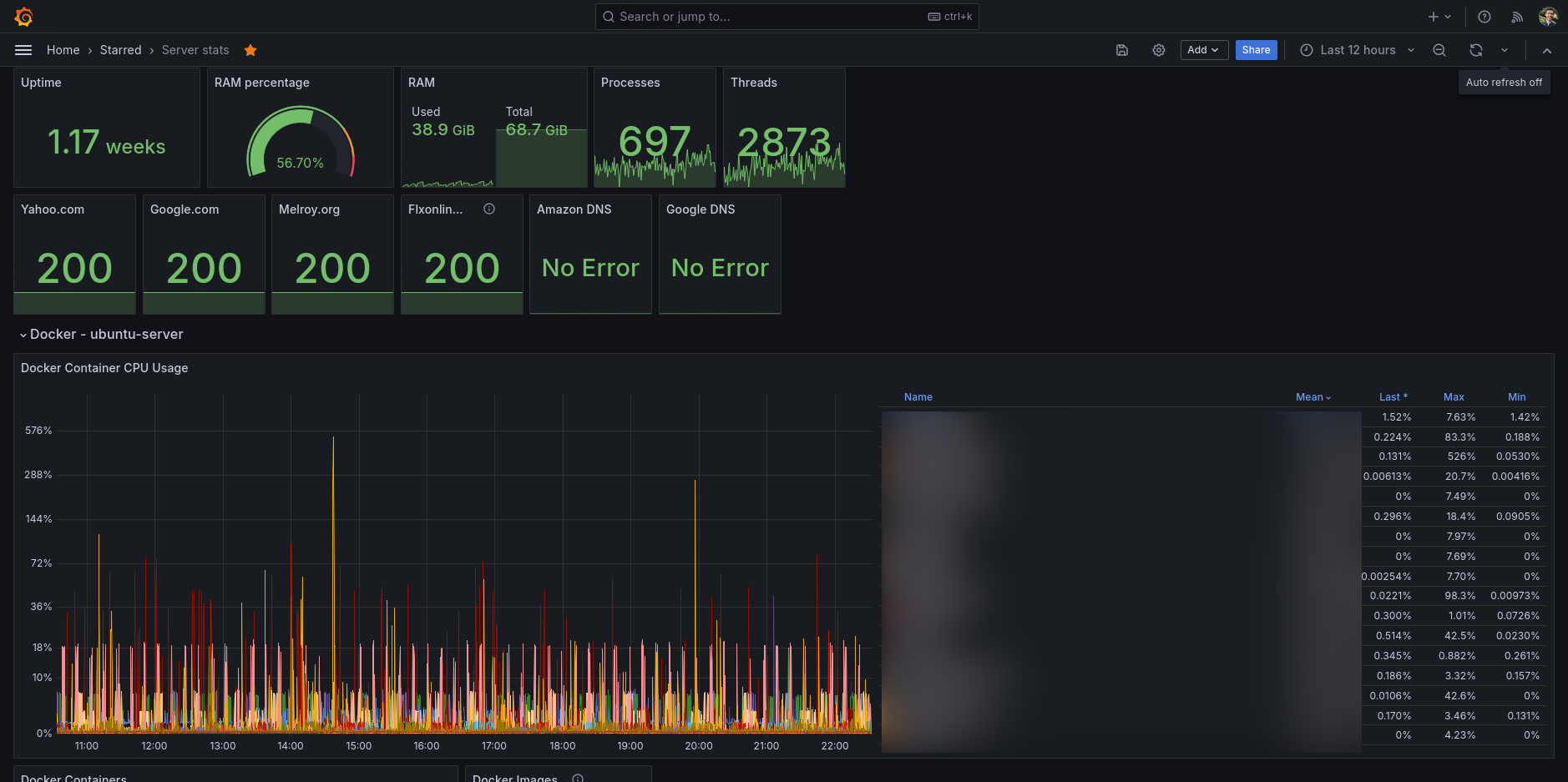The width and height of the screenshot is (1568, 782).
Task: Go to Starred breadcrumb
Action: click(121, 50)
